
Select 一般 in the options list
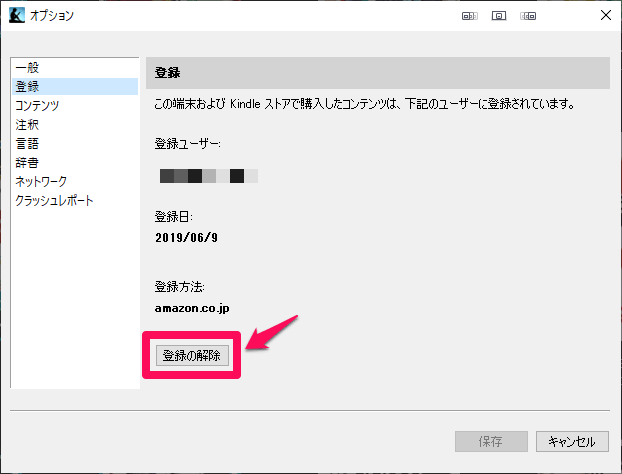click(x=75, y=68)
